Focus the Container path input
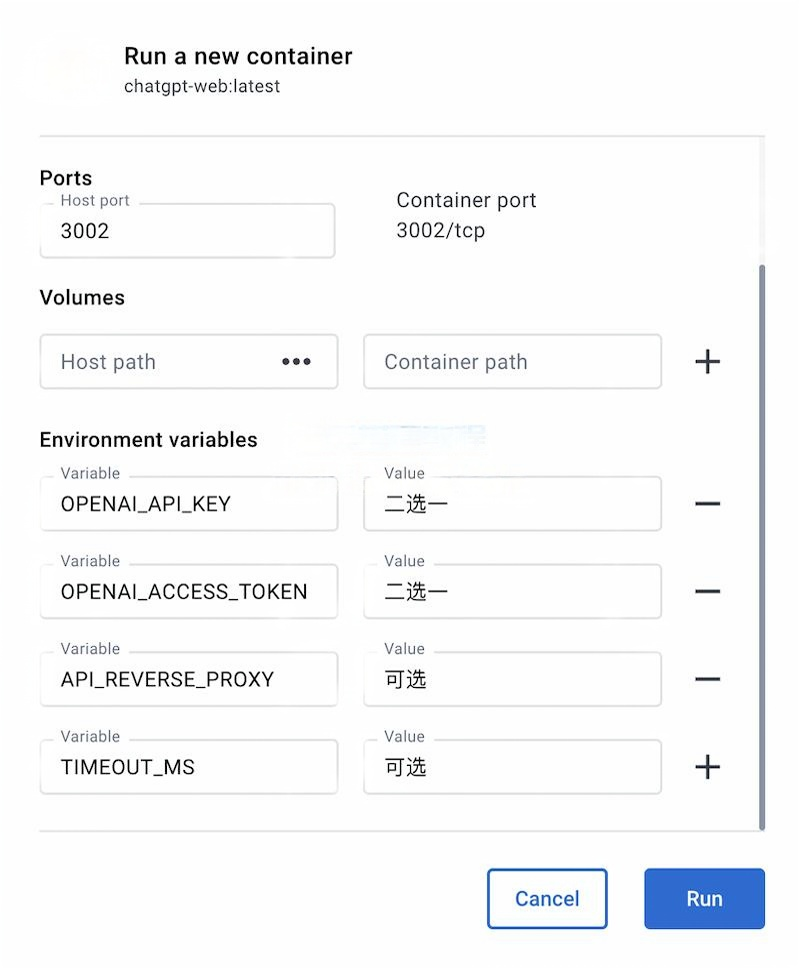 (512, 362)
